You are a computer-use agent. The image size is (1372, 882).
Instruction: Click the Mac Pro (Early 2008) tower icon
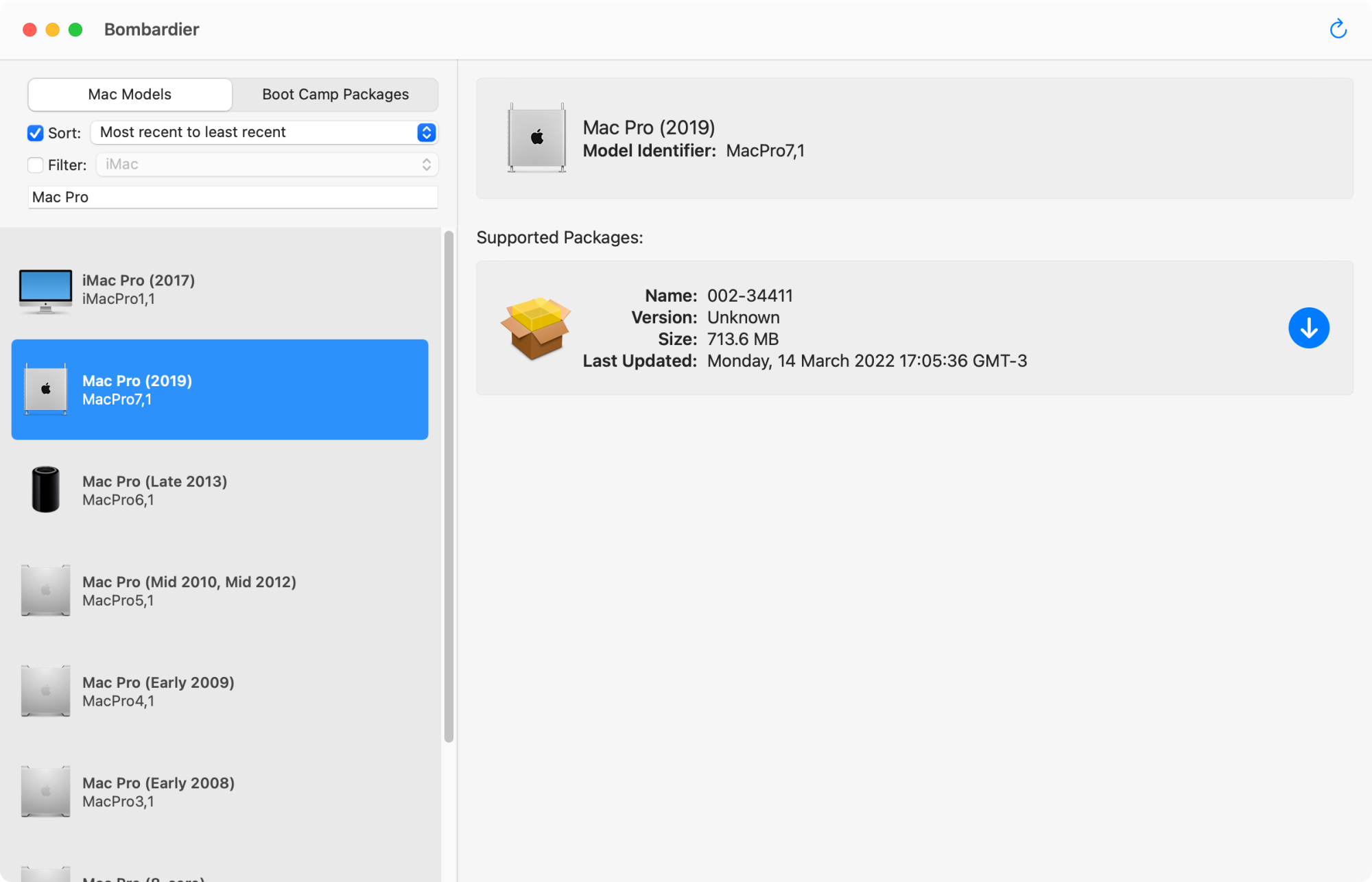coord(45,791)
